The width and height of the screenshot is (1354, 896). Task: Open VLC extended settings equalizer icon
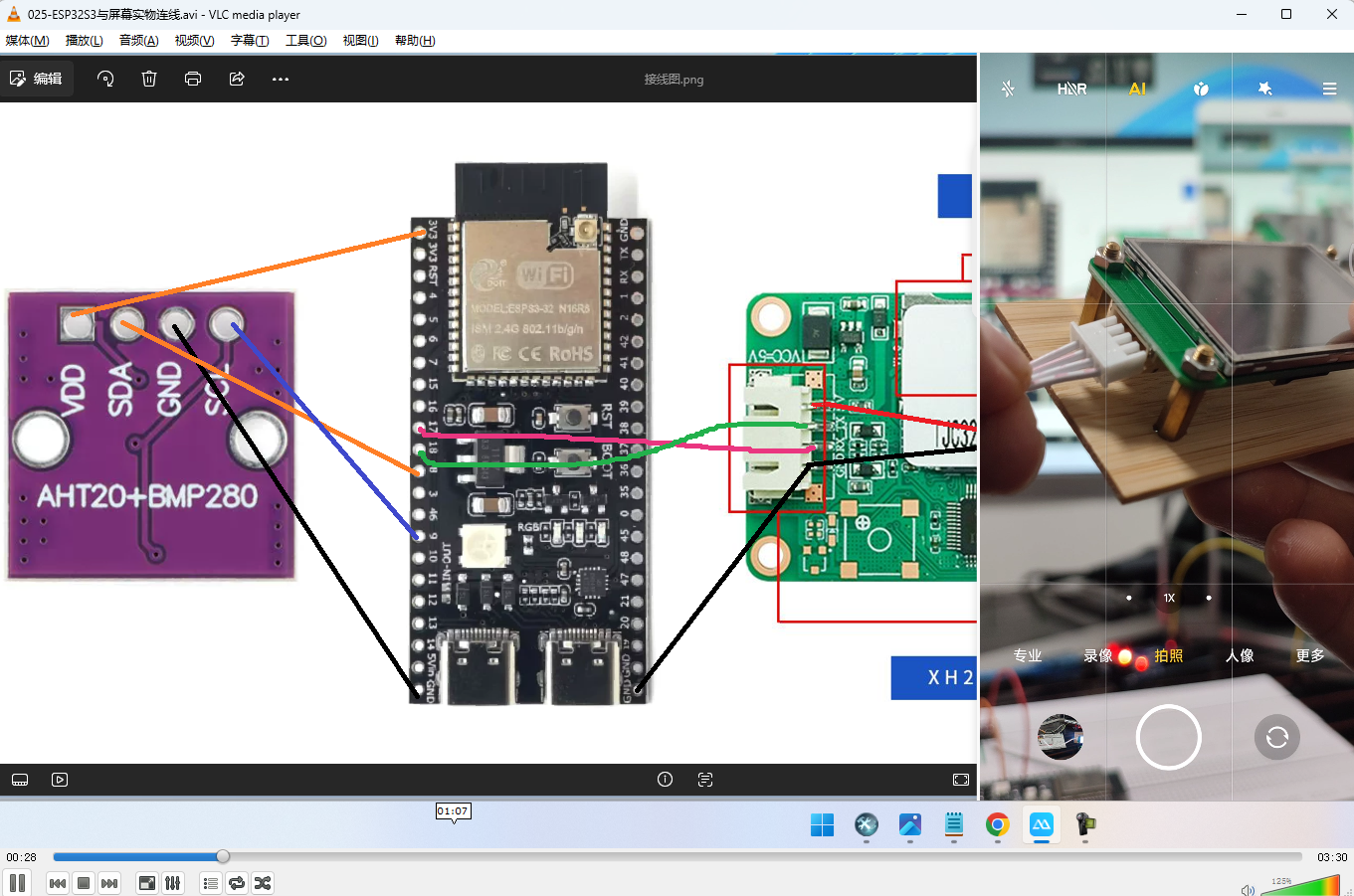point(173,883)
